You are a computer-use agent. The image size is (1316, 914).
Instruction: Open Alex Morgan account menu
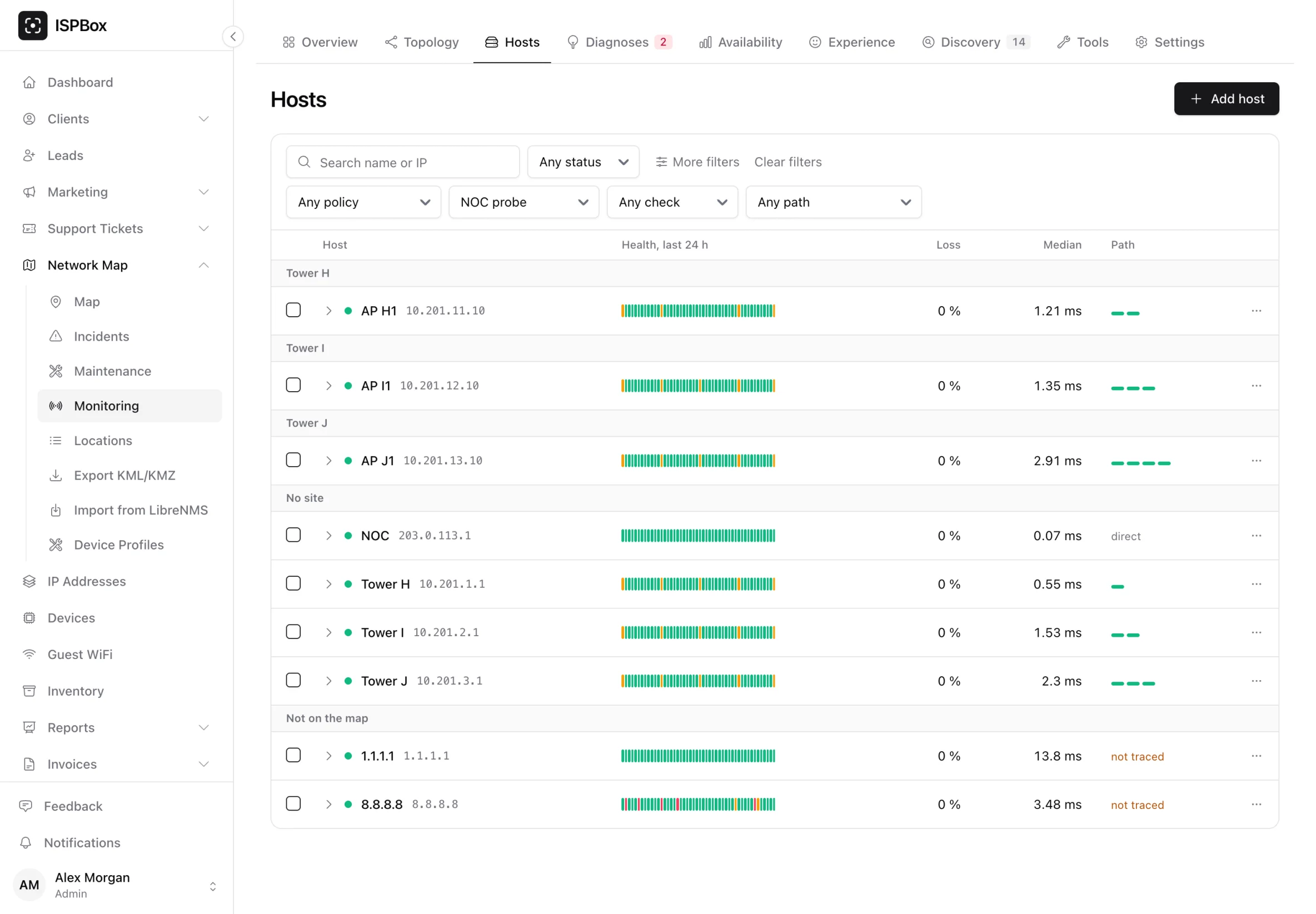click(x=116, y=885)
